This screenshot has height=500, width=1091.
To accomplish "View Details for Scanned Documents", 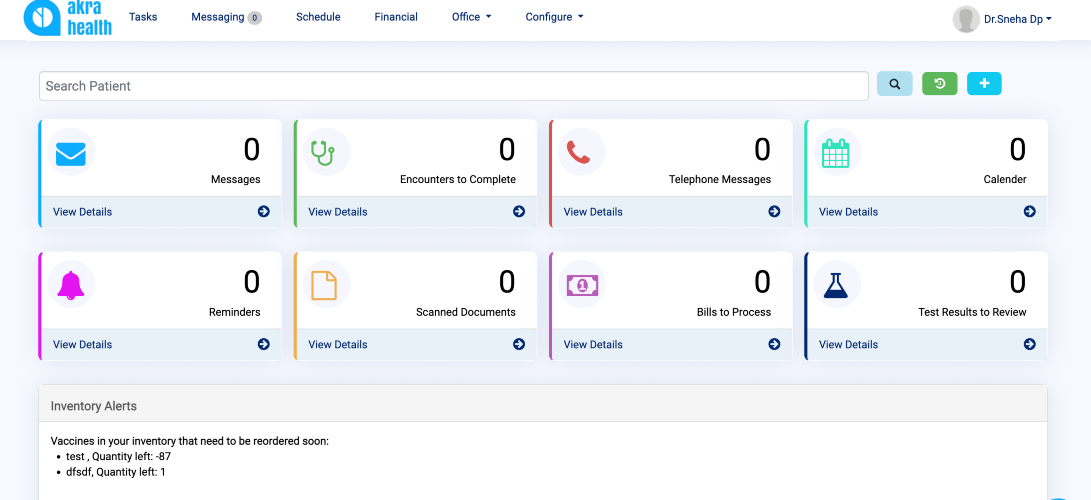I will (337, 344).
